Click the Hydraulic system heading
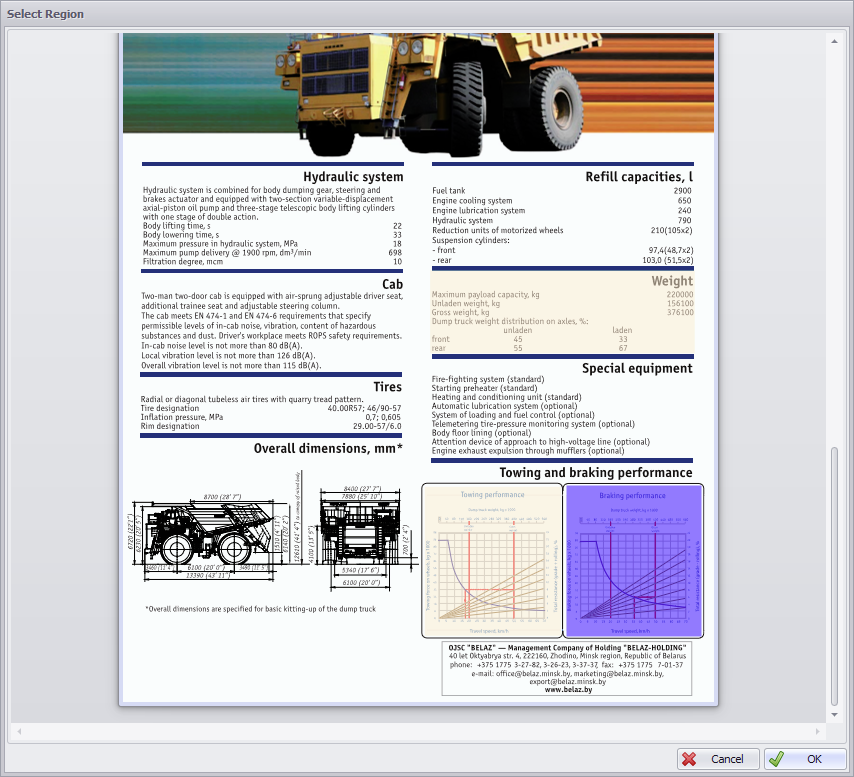 pyautogui.click(x=354, y=177)
